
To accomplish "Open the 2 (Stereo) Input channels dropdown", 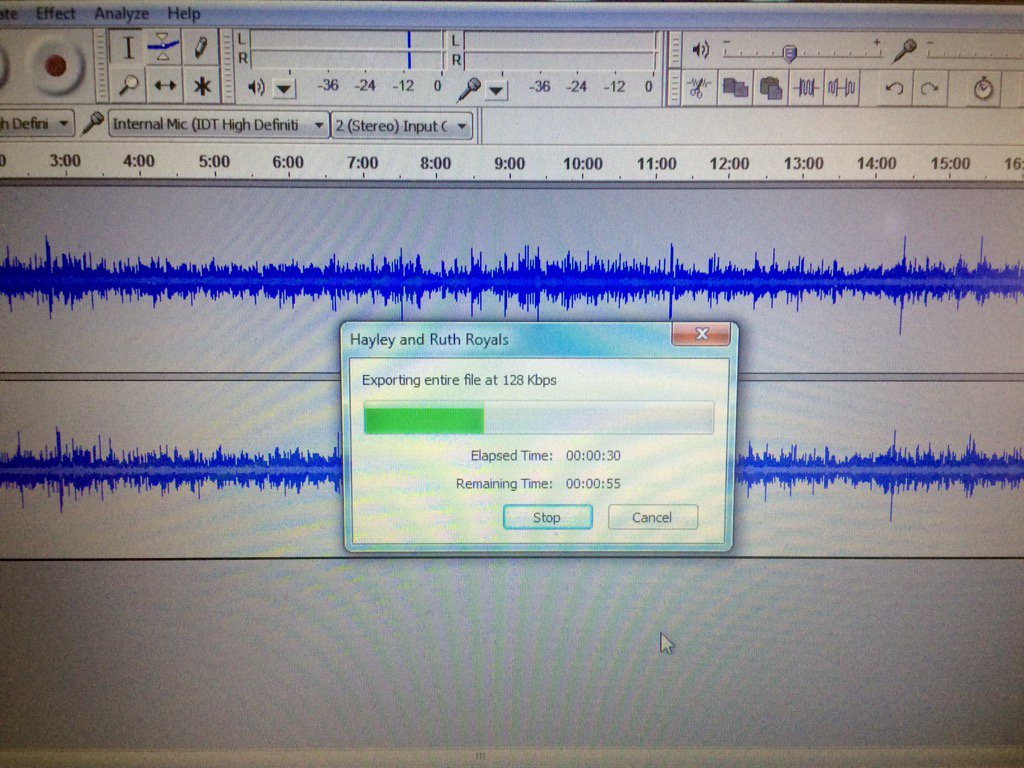I will (x=402, y=125).
